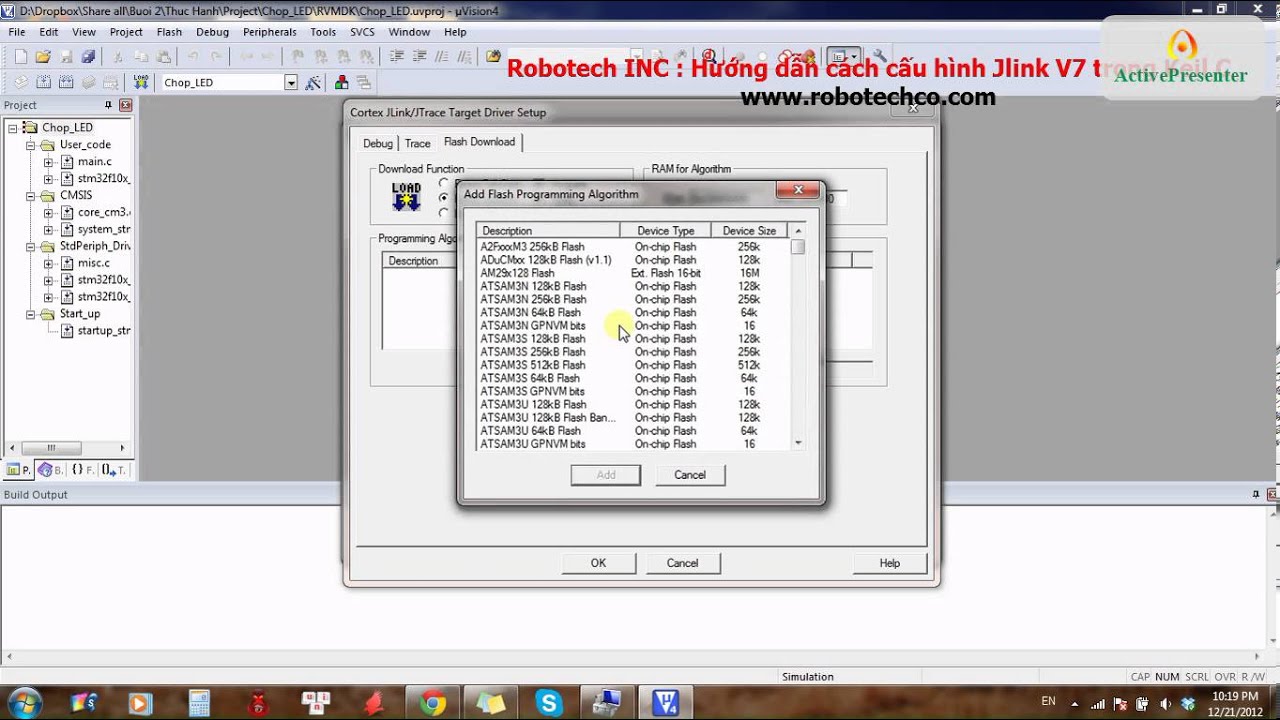Click the Indent selection toolbar icon
This screenshot has width=1280, height=720.
point(397,57)
